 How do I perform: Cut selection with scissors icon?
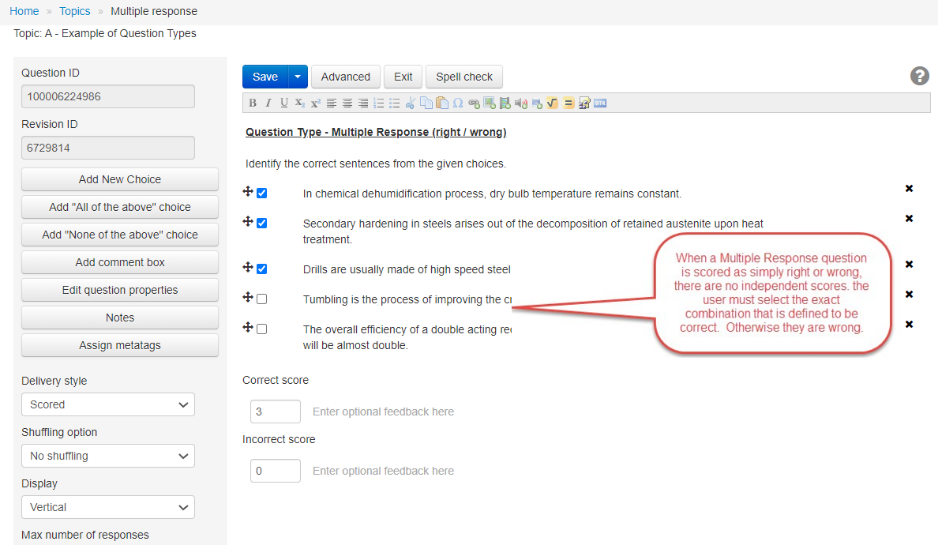click(410, 103)
